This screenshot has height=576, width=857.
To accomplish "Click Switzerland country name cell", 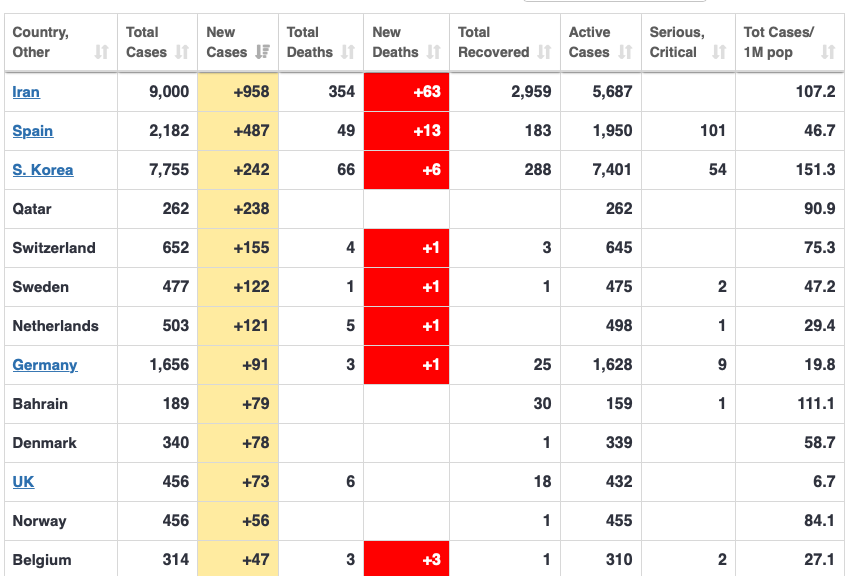I will pos(54,248).
